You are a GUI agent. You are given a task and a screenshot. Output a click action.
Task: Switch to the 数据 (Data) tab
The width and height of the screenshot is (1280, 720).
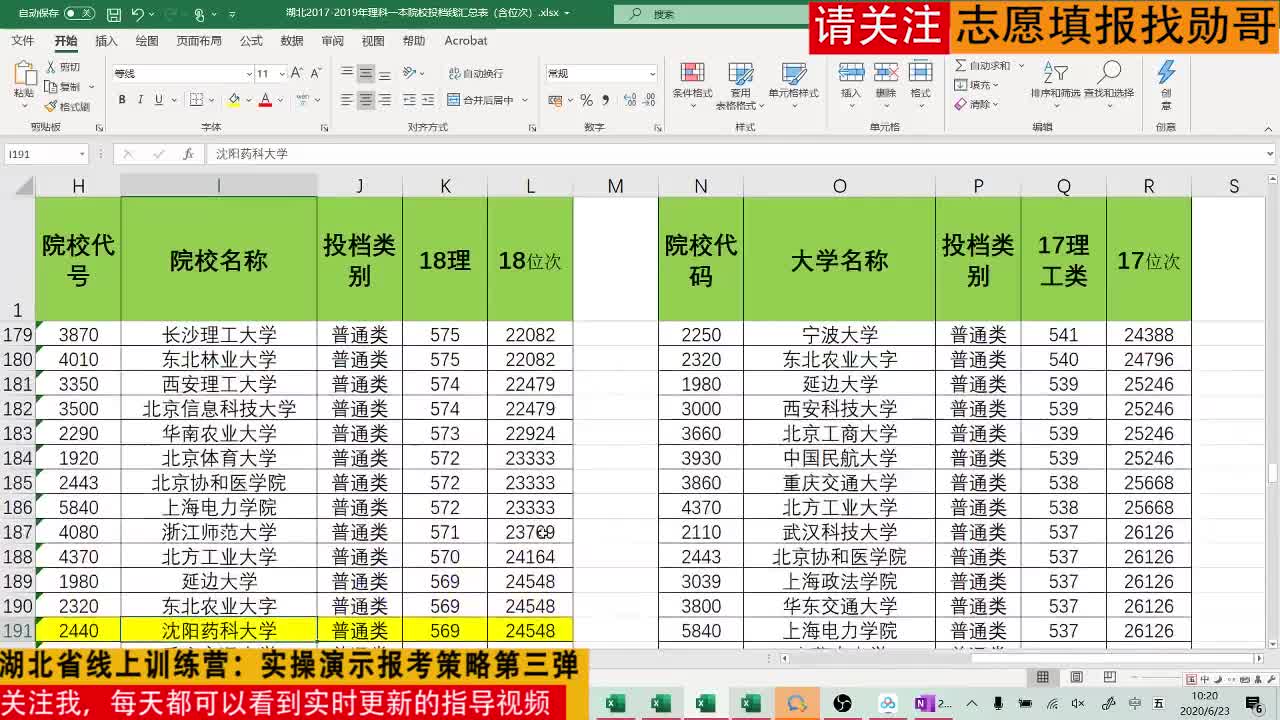(x=292, y=41)
